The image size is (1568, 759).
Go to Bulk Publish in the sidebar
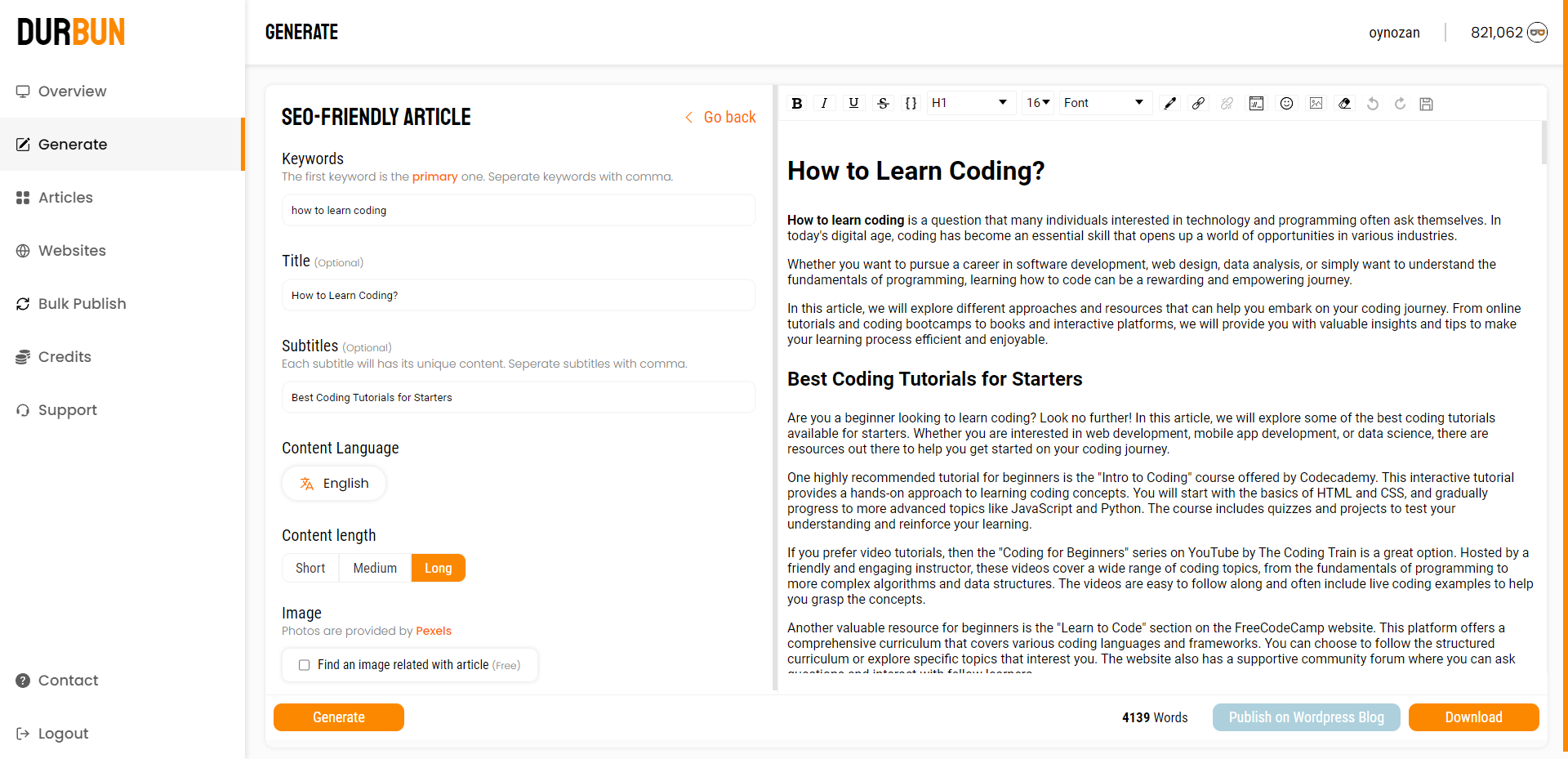[x=82, y=304]
